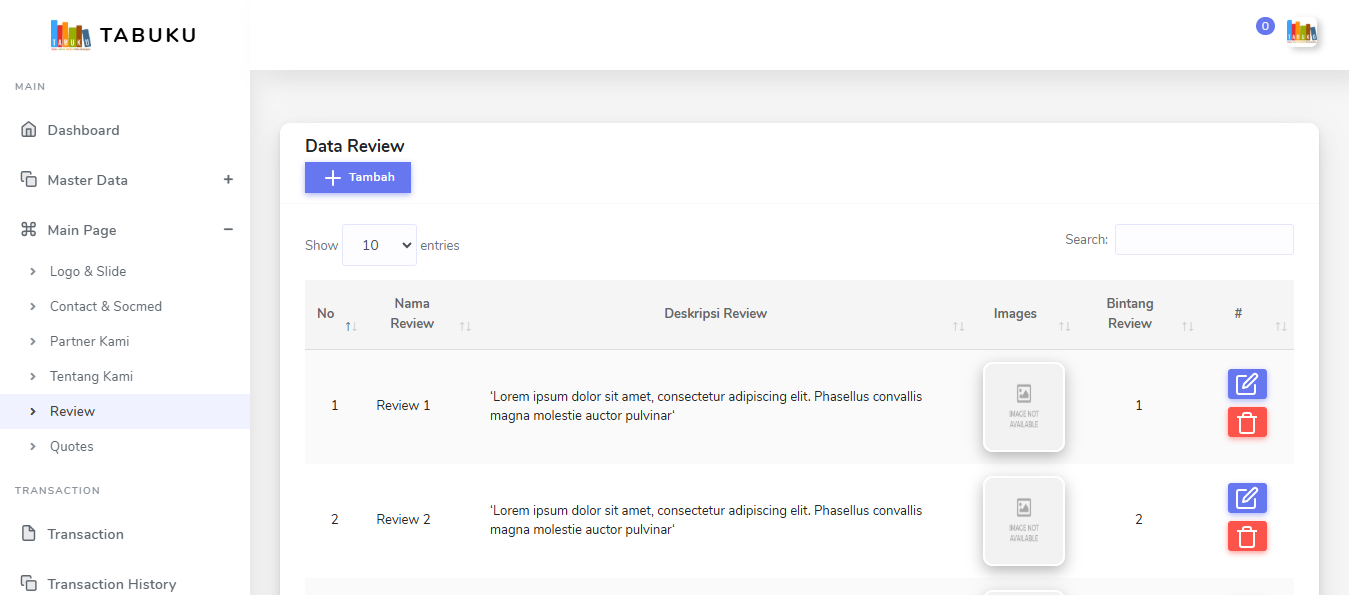
Task: Click the delete trash icon for Review 1
Action: tap(1247, 422)
